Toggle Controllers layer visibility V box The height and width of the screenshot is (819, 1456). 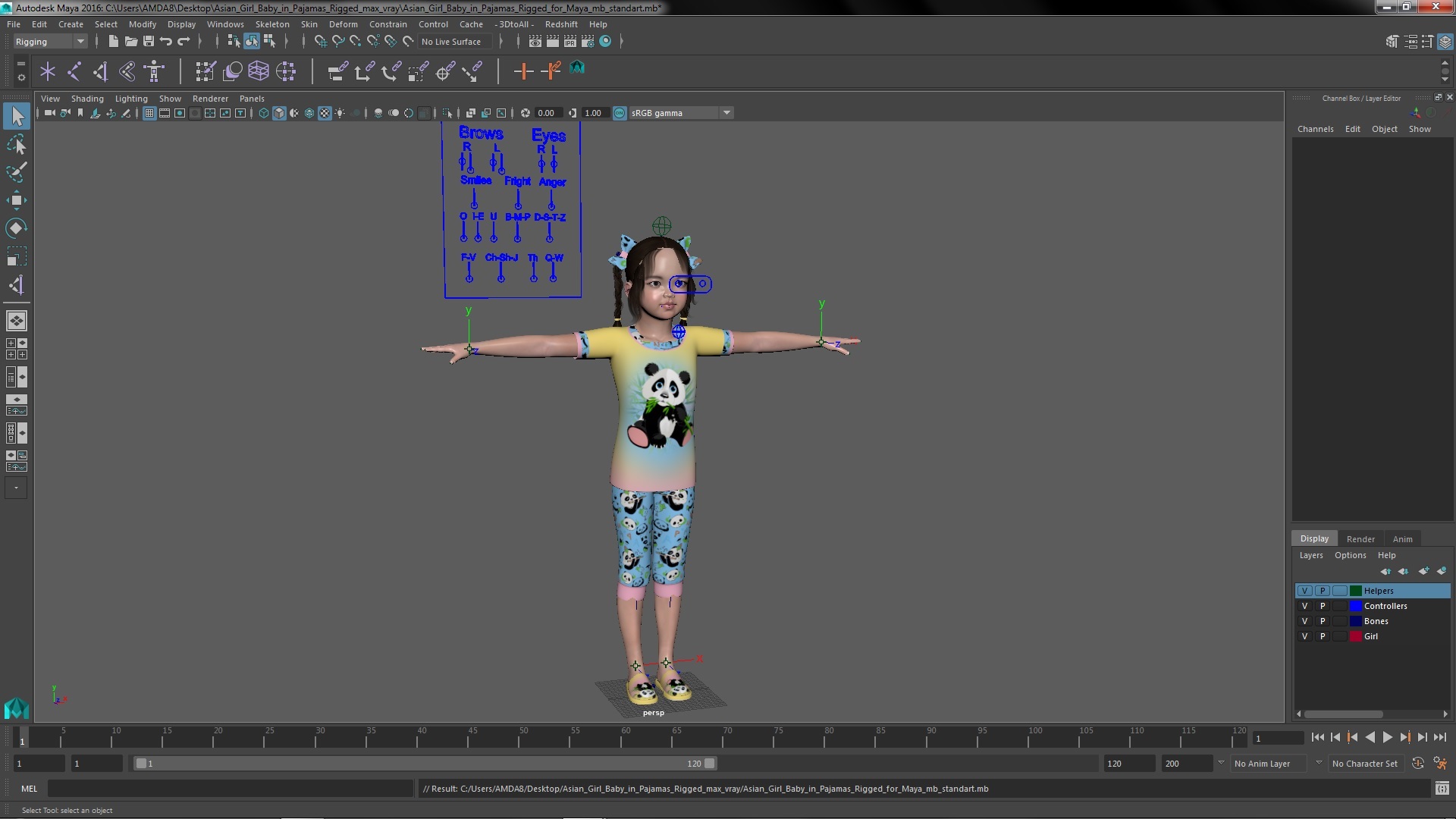(x=1304, y=606)
